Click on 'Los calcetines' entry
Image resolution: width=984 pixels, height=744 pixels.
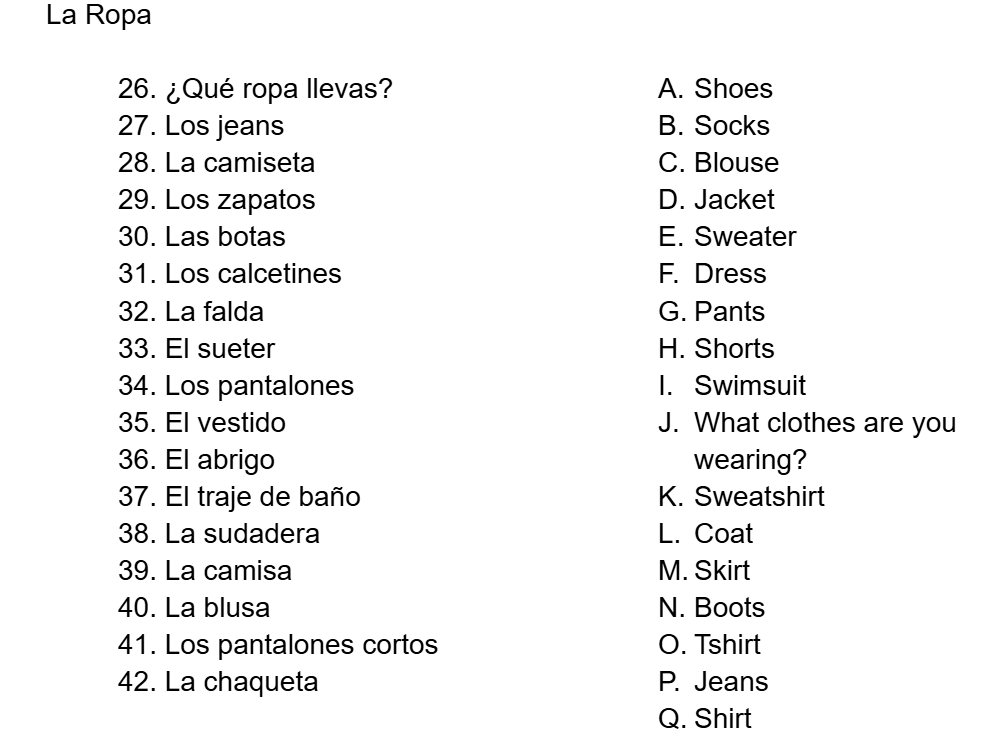[252, 274]
